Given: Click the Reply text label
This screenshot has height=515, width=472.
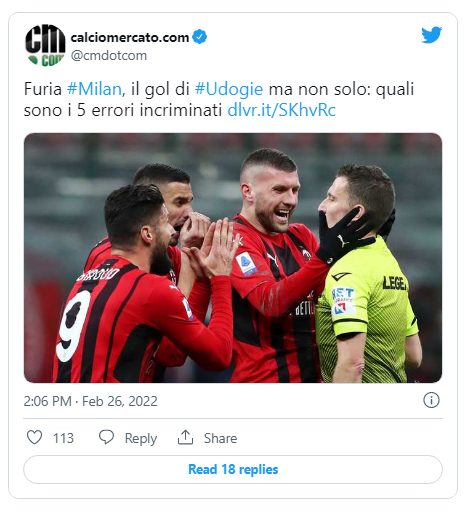Looking at the screenshot, I should pos(141,438).
